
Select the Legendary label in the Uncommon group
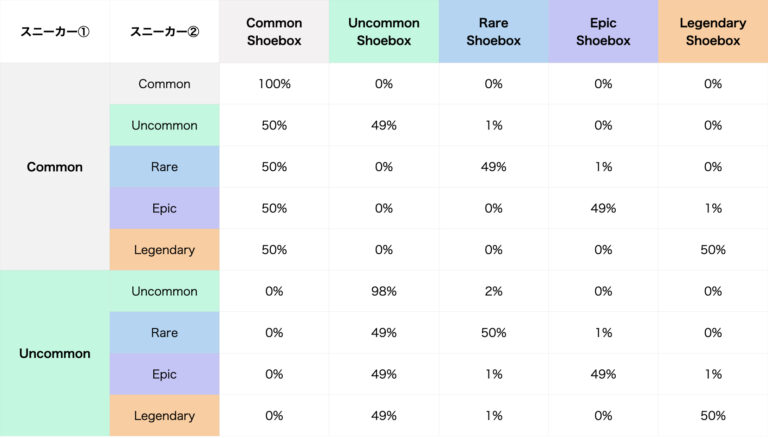(165, 415)
